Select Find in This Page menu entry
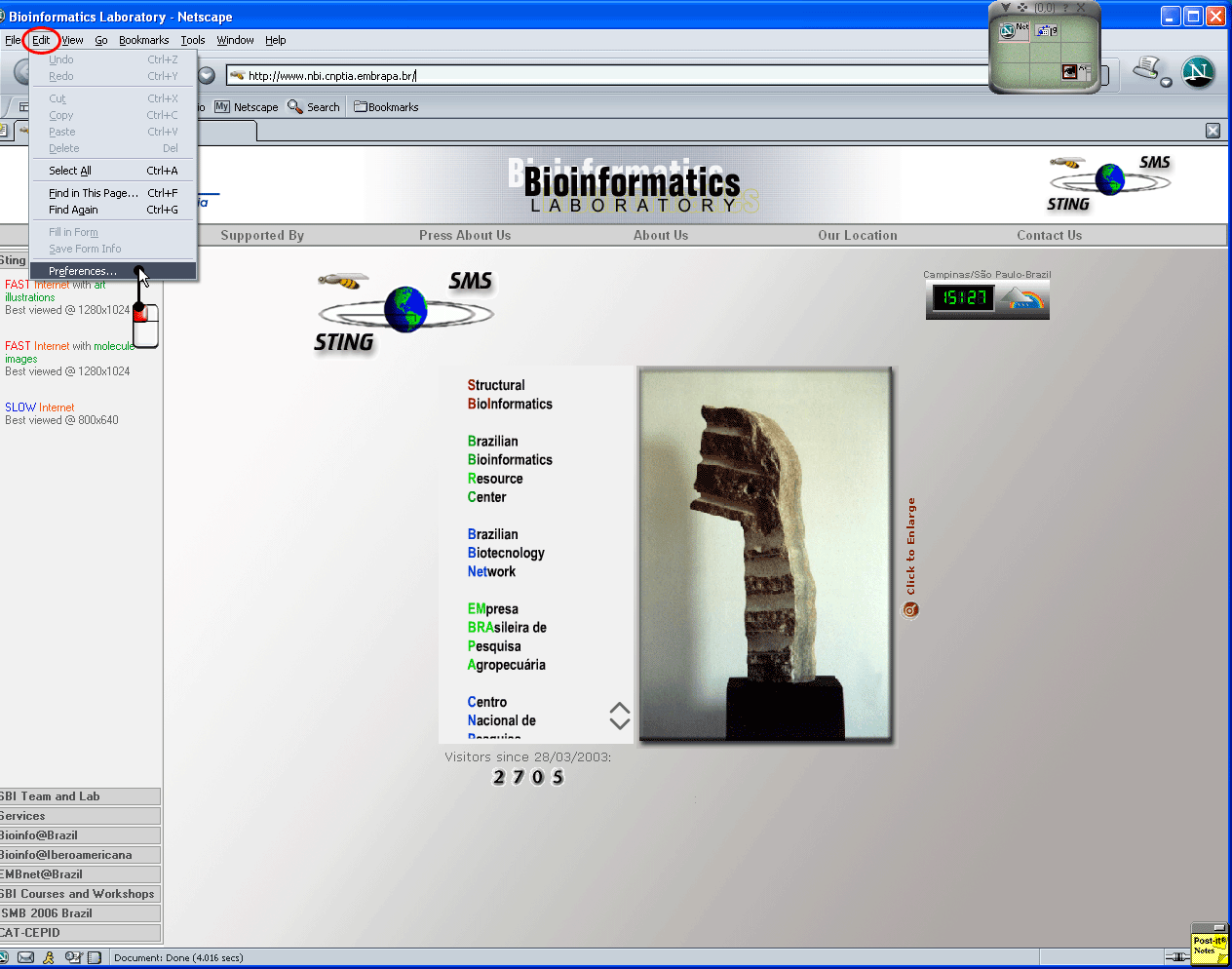 (93, 193)
